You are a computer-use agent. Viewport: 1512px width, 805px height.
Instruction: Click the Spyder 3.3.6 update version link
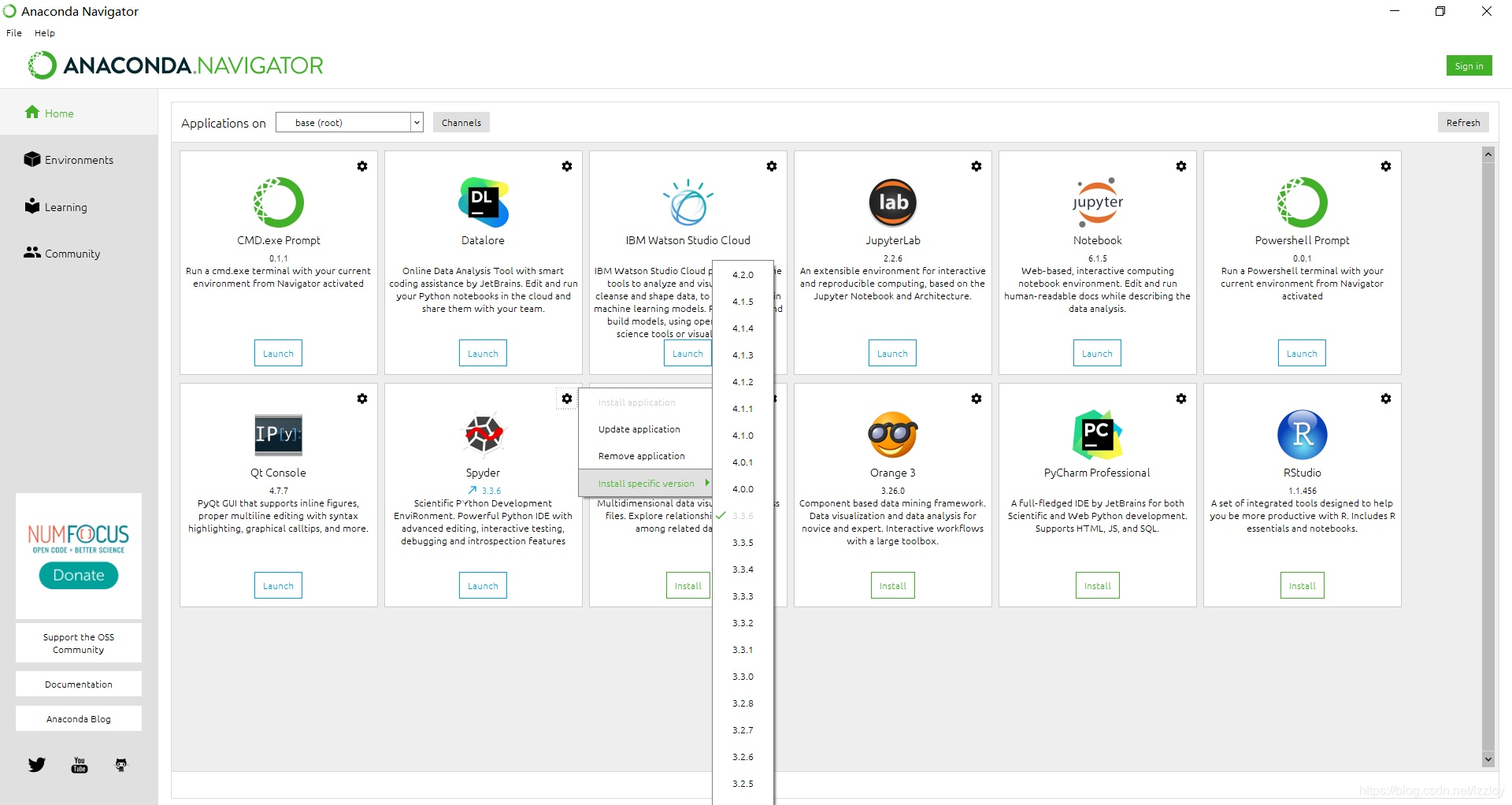click(485, 491)
